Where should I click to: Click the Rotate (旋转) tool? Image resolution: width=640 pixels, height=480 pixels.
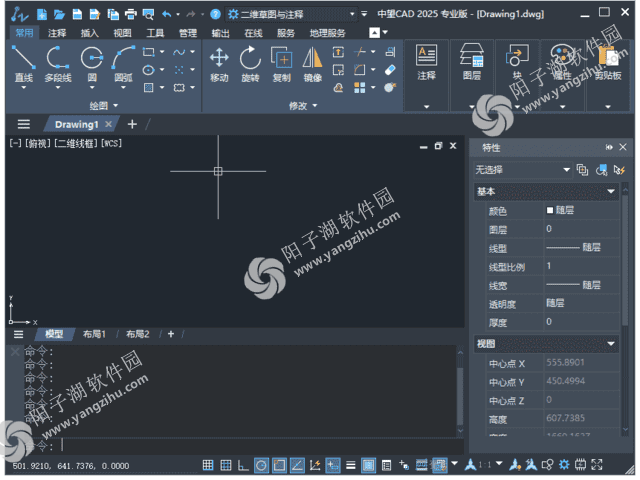pos(250,64)
